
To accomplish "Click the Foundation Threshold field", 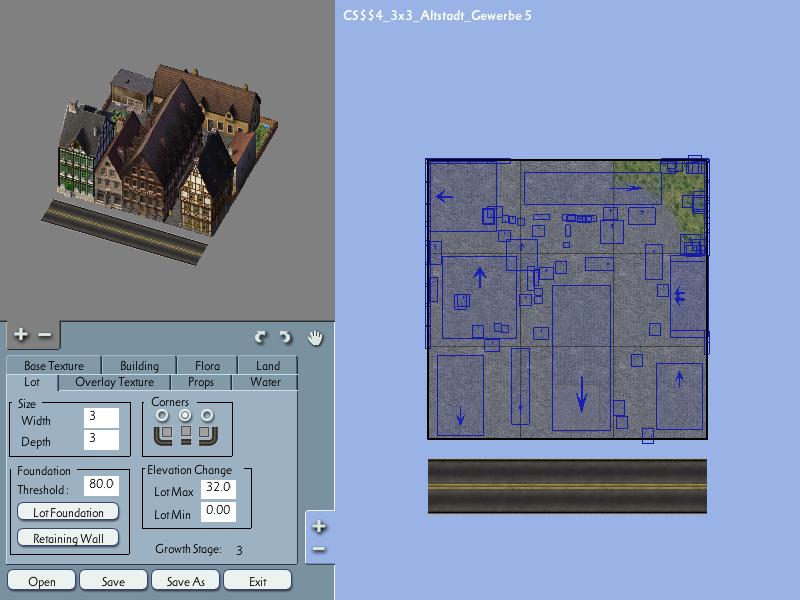I will [101, 485].
